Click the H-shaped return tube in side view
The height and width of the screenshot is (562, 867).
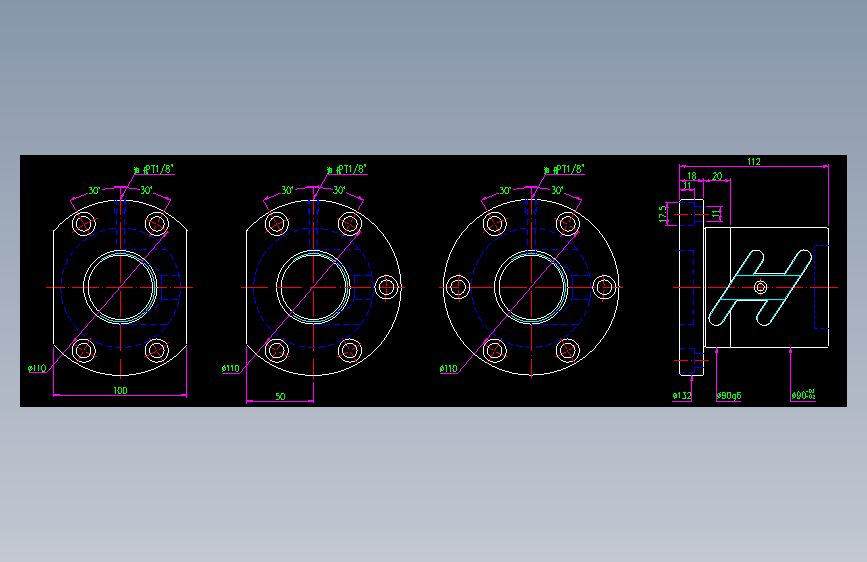click(760, 288)
